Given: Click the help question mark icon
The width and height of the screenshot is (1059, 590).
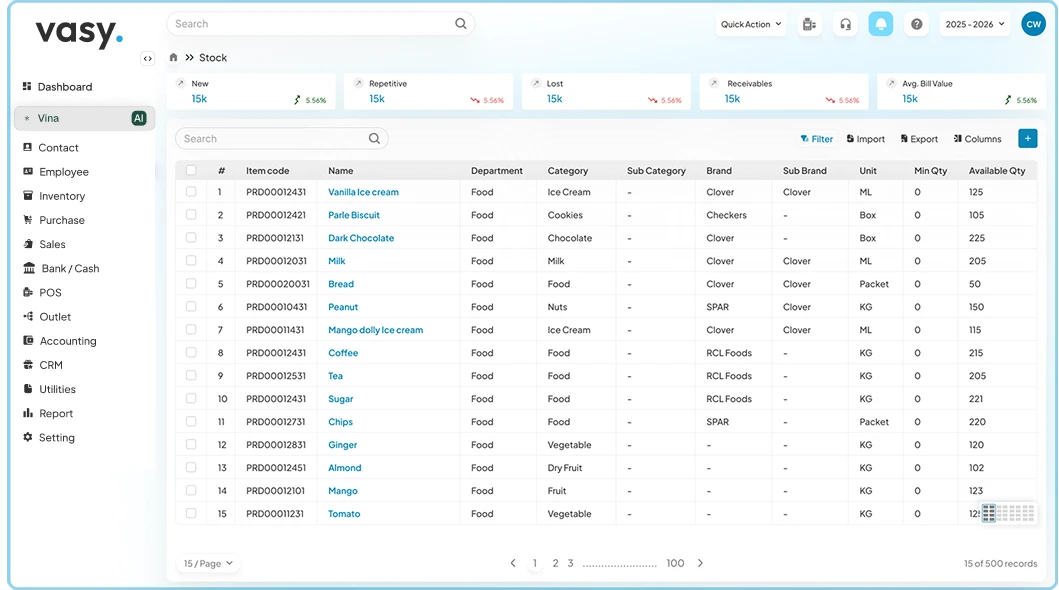Looking at the screenshot, I should (x=916, y=24).
